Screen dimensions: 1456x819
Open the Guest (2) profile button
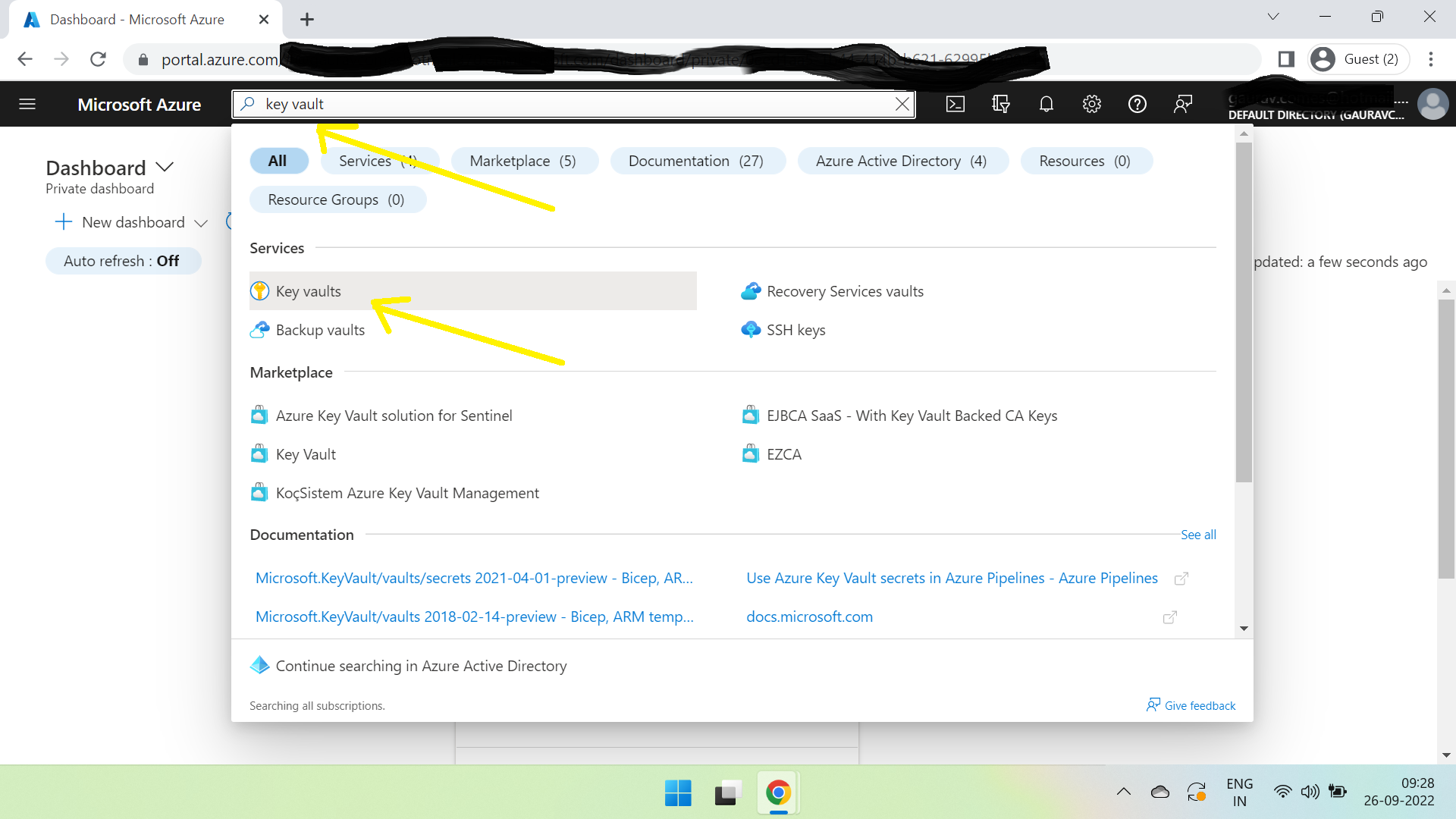coord(1357,59)
